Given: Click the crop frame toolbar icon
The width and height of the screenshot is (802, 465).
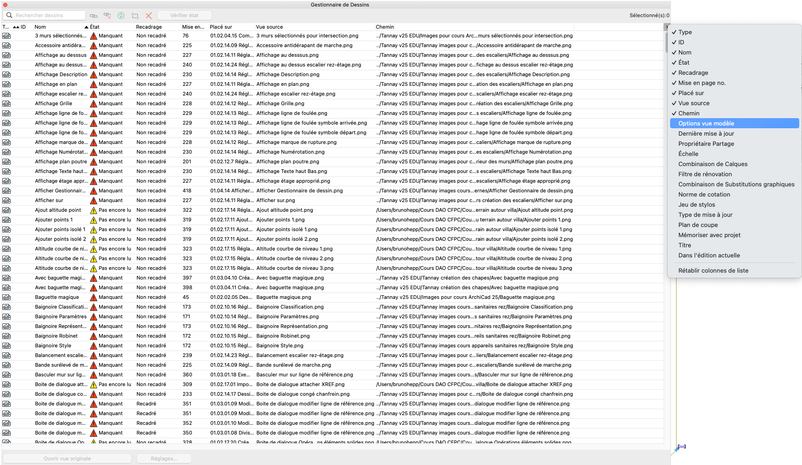Looking at the screenshot, I should 135,16.
